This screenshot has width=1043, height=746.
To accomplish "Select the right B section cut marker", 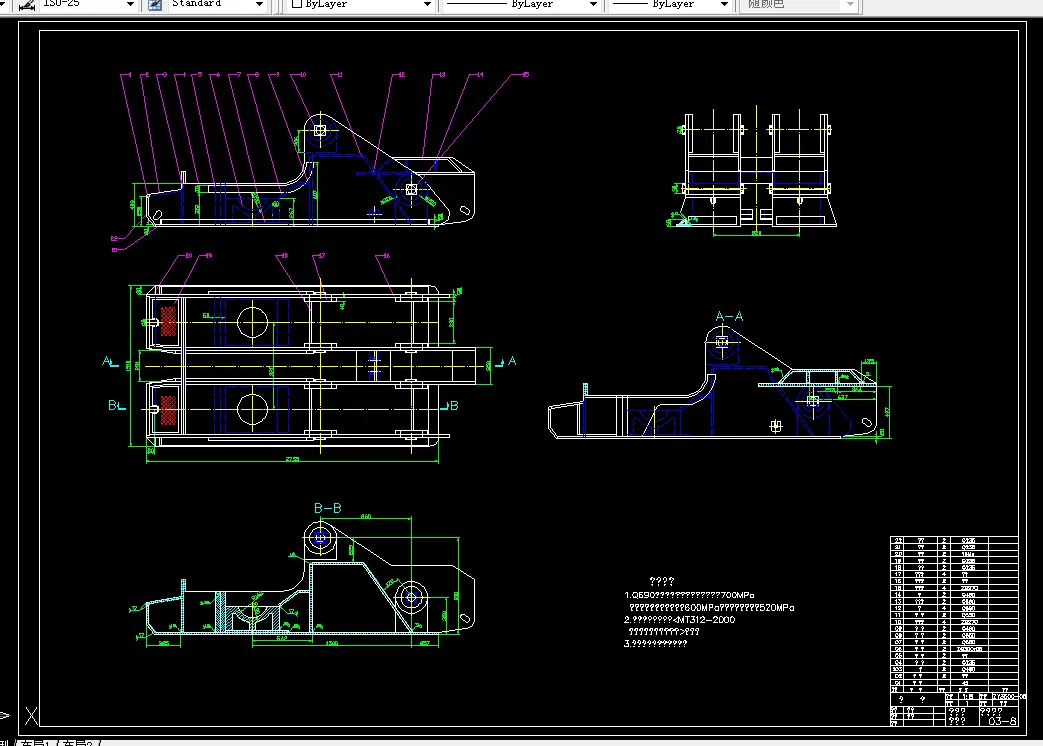I will pos(450,405).
